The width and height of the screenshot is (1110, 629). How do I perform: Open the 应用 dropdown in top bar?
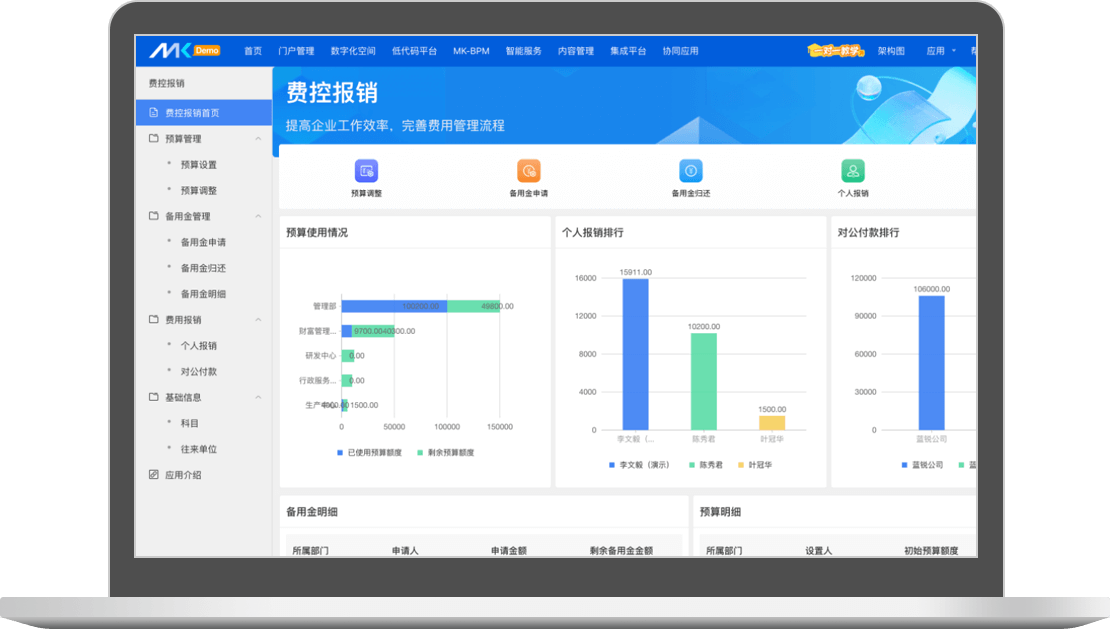pos(940,51)
